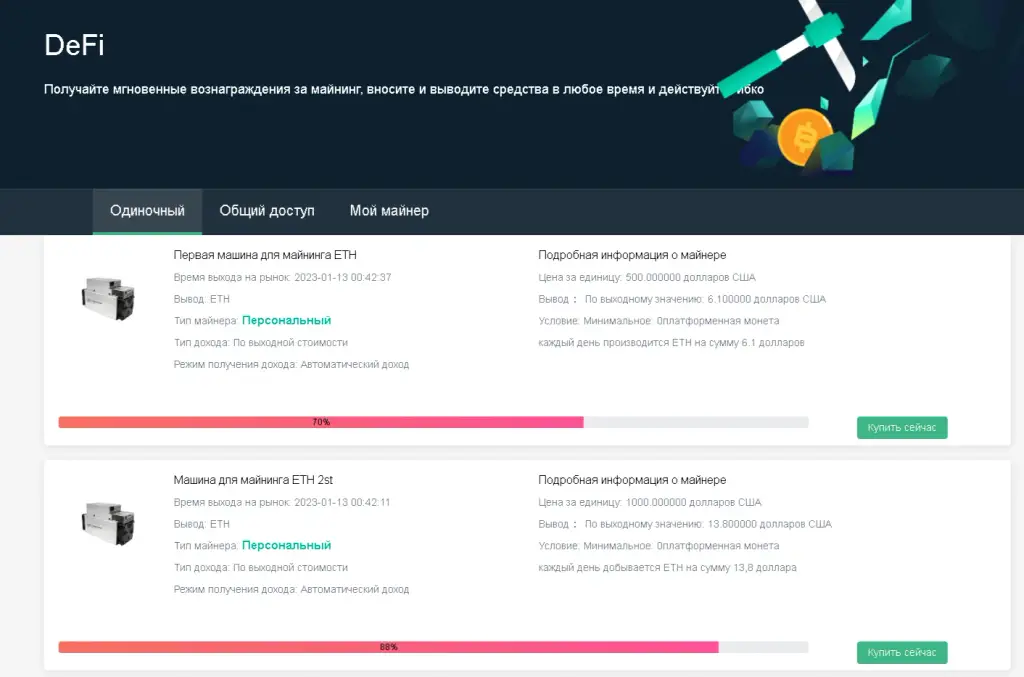Click the banner subtitle about instant mining rewards
1024x677 pixels.
pos(404,89)
